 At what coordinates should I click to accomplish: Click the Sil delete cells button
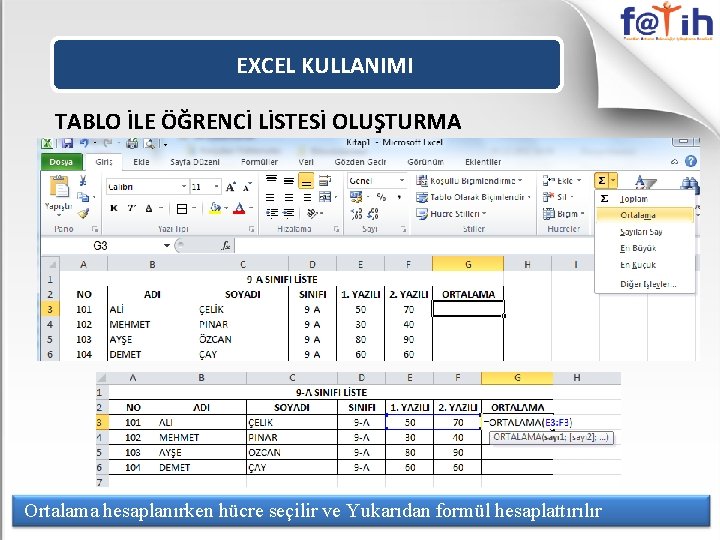tap(558, 197)
